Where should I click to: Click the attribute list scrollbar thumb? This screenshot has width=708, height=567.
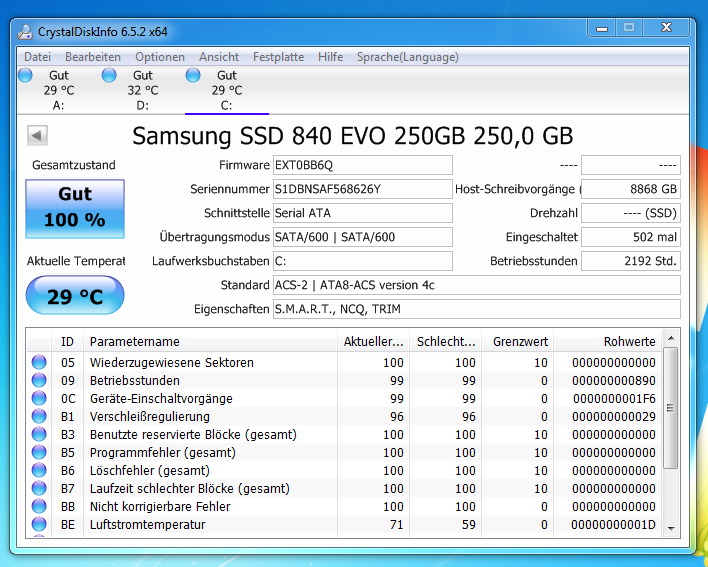pyautogui.click(x=671, y=408)
